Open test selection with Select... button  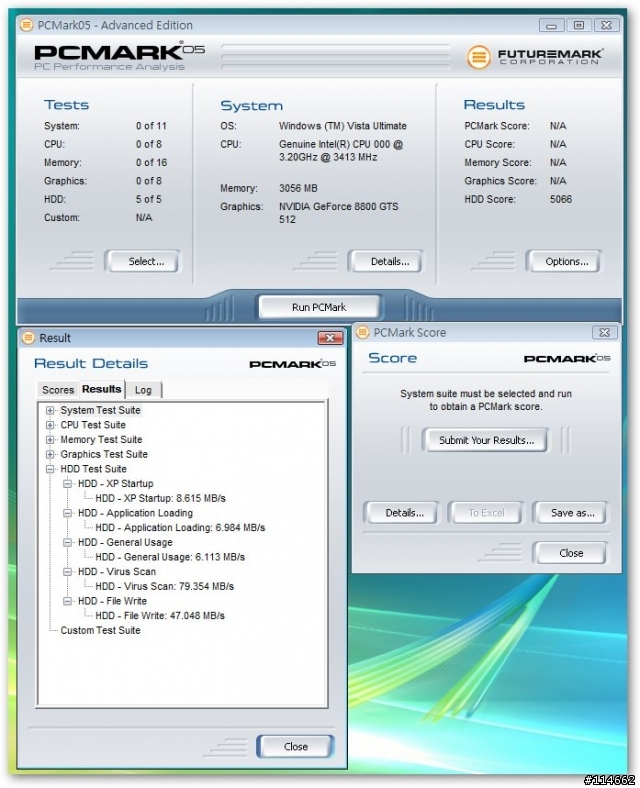coord(143,261)
